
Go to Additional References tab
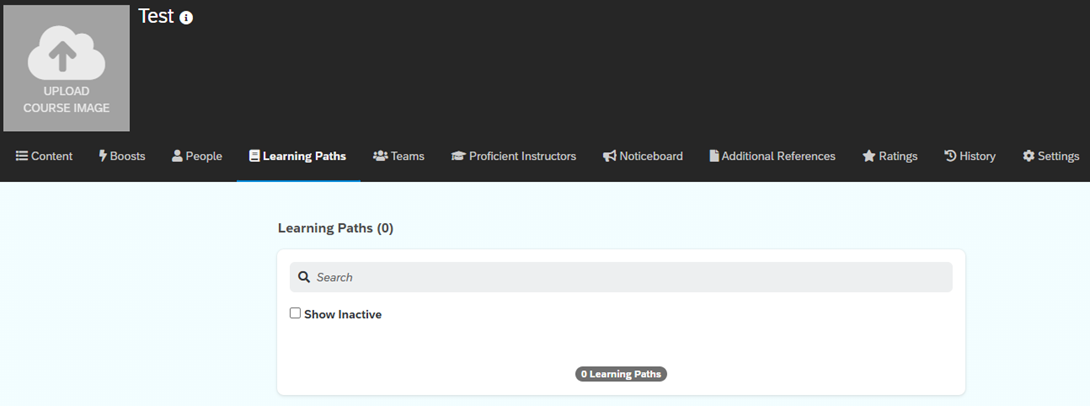[x=772, y=156]
